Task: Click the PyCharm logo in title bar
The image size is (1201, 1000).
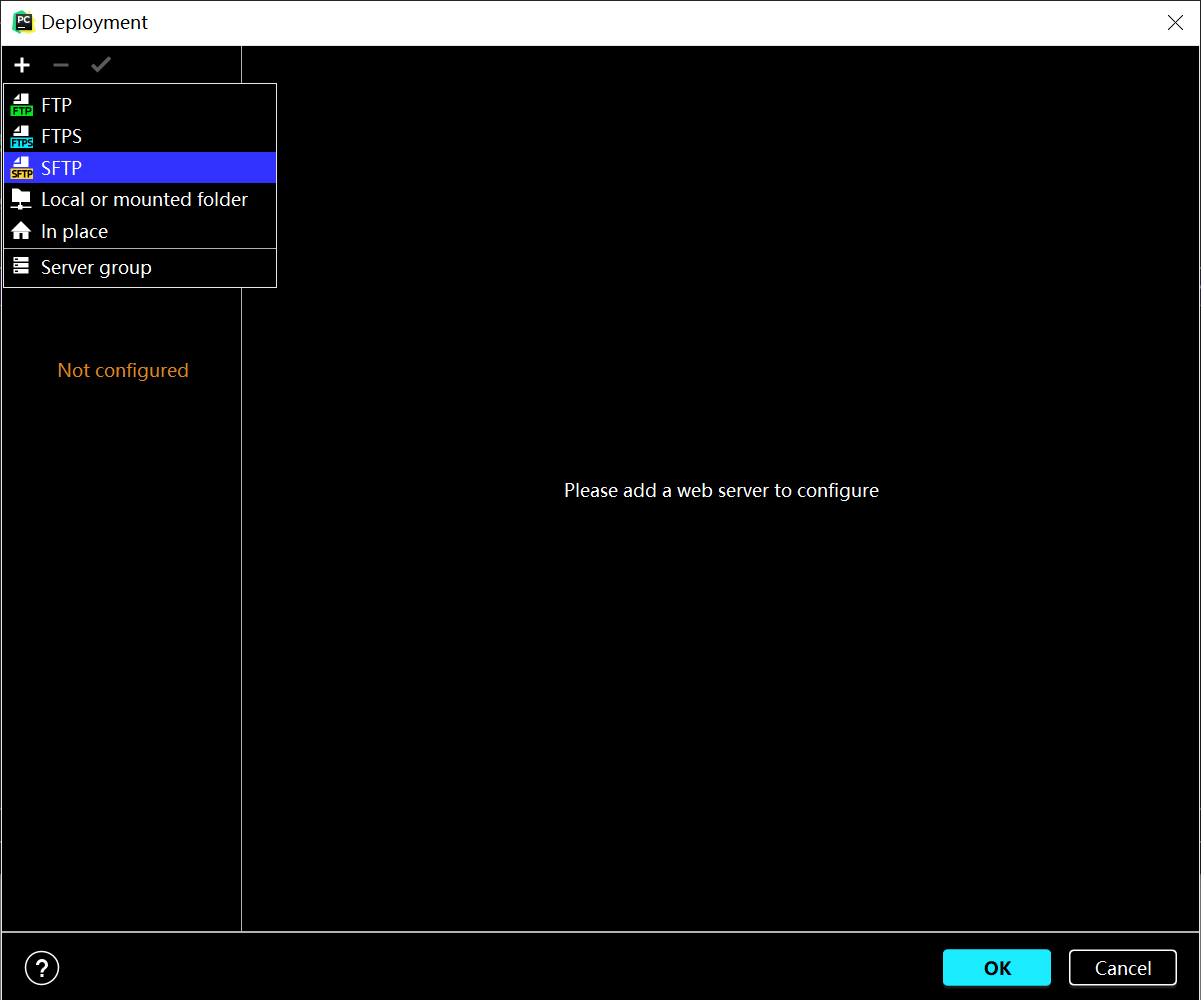Action: (22, 22)
